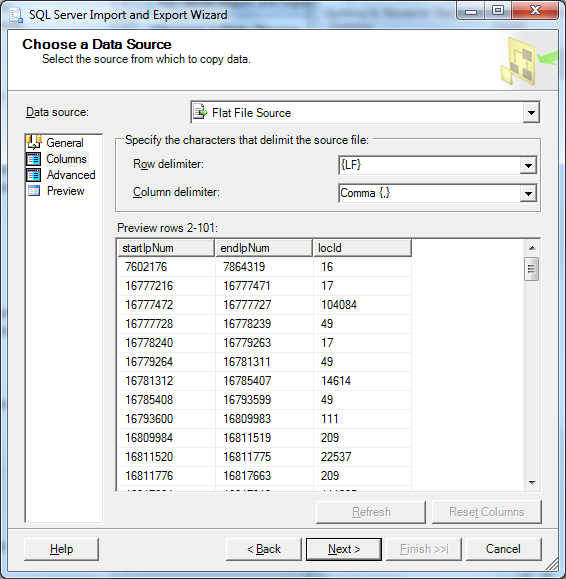Viewport: 566px width, 579px height.
Task: Select the Columns page
Action: [66, 159]
